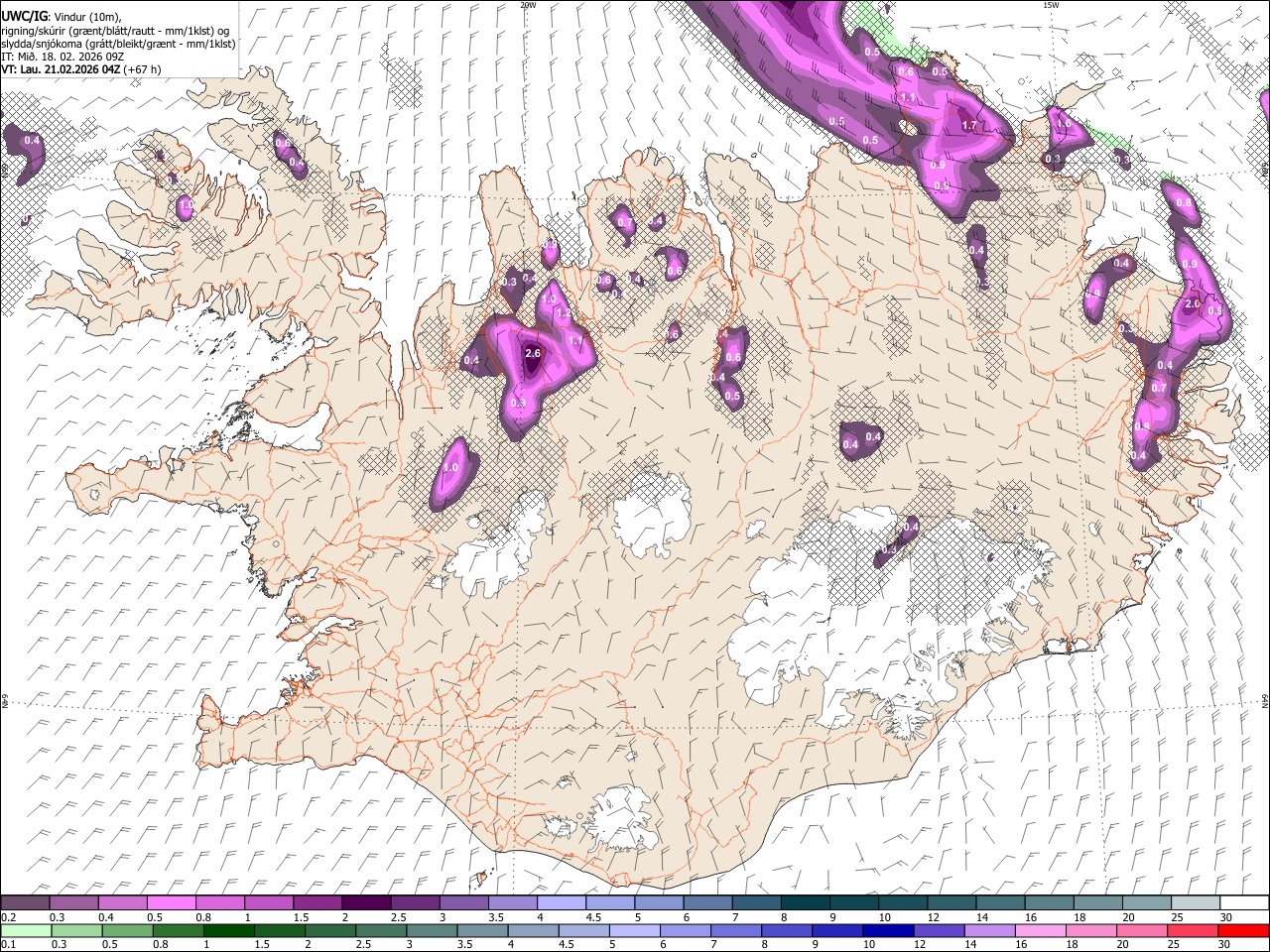Viewport: 1270px width, 952px height.
Task: Click the 'IT: Mið. 18. 02. 2026 09Z' line
Action: [x=63, y=57]
